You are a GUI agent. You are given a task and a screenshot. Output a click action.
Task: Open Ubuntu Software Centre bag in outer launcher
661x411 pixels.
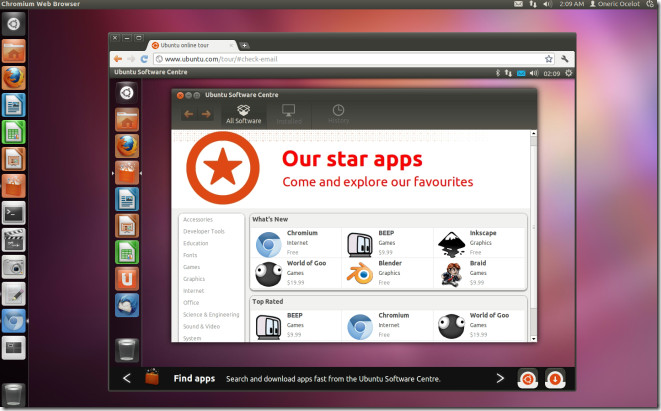13,186
